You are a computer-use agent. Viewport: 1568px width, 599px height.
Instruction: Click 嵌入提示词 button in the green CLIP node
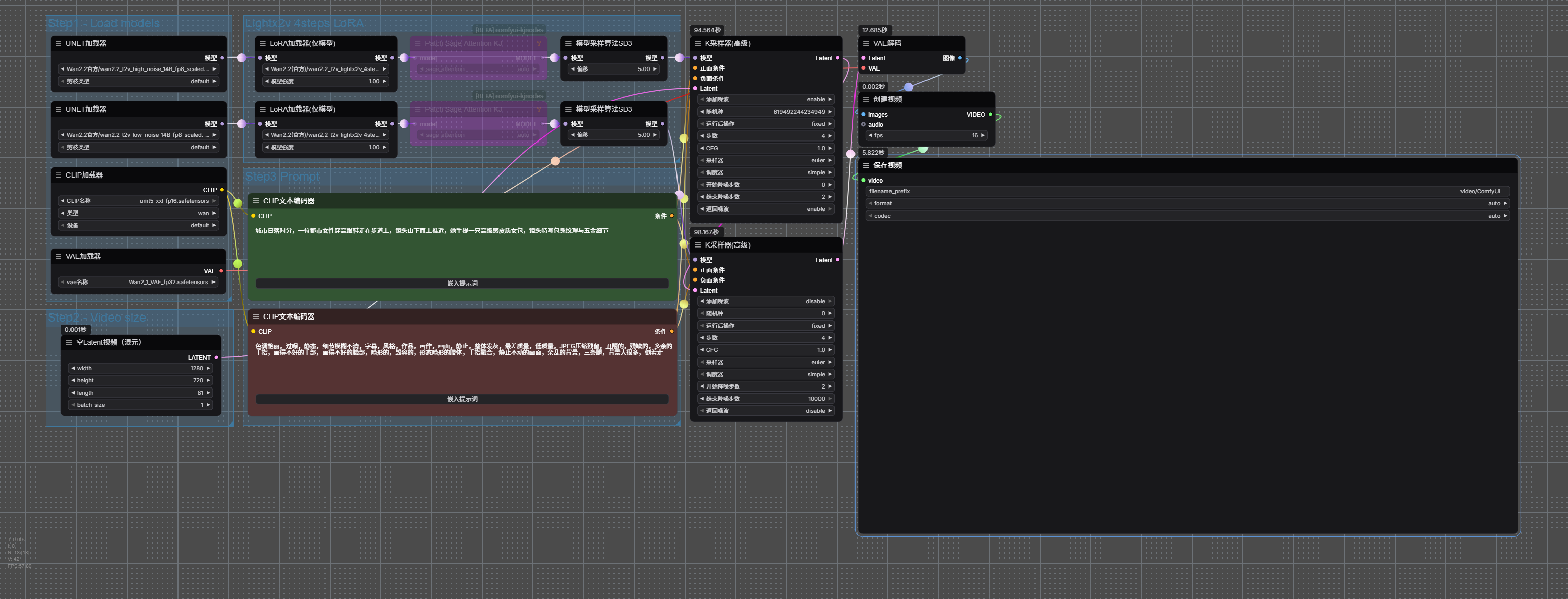pos(462,284)
